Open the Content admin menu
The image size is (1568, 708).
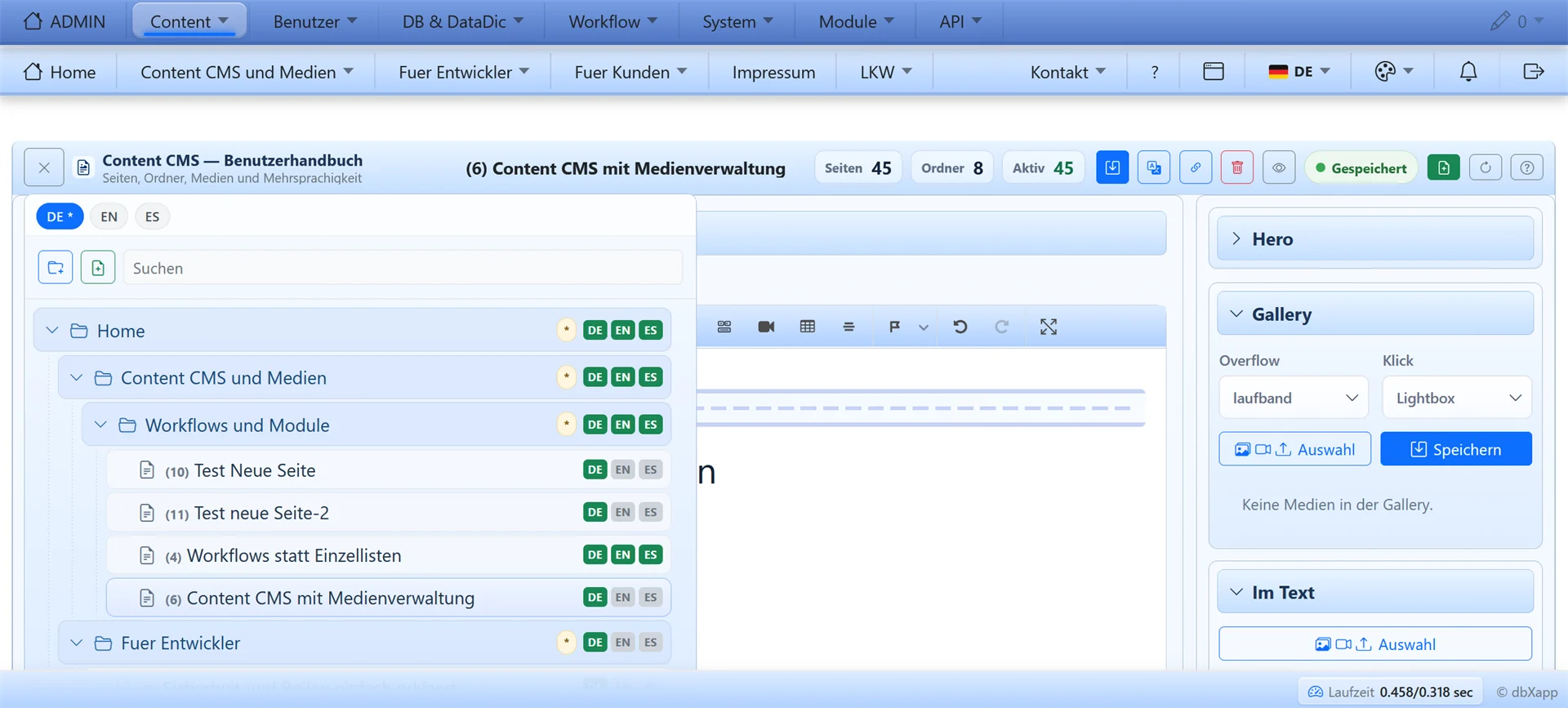point(189,21)
